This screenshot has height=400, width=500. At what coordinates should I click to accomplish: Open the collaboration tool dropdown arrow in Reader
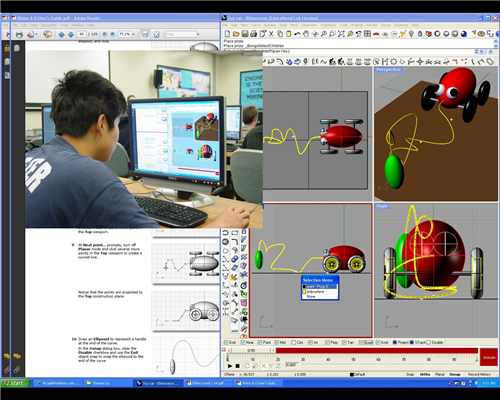pyautogui.click(x=36, y=34)
